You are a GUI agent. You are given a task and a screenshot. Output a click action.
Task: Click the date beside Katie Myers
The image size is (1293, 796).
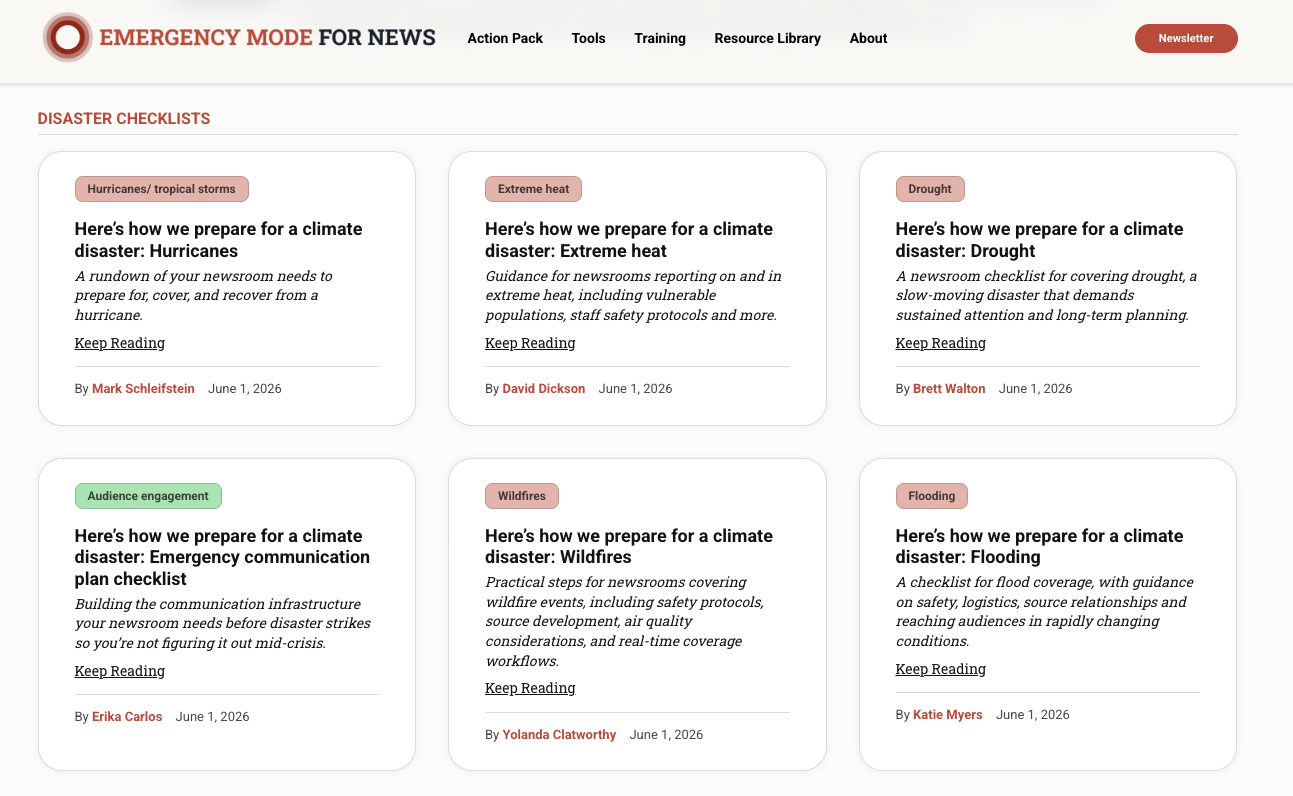[1033, 715]
